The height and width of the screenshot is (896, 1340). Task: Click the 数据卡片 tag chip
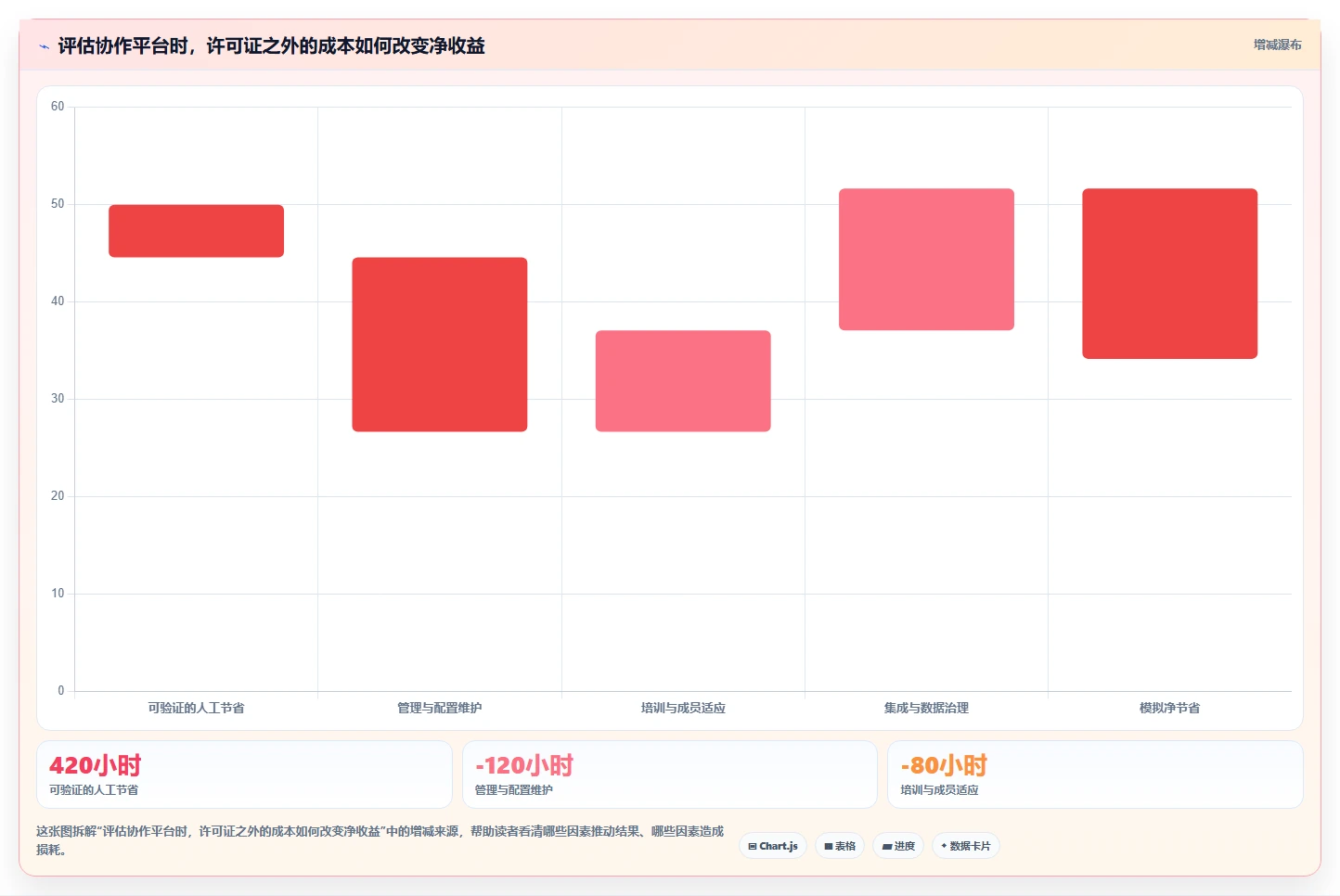point(966,846)
